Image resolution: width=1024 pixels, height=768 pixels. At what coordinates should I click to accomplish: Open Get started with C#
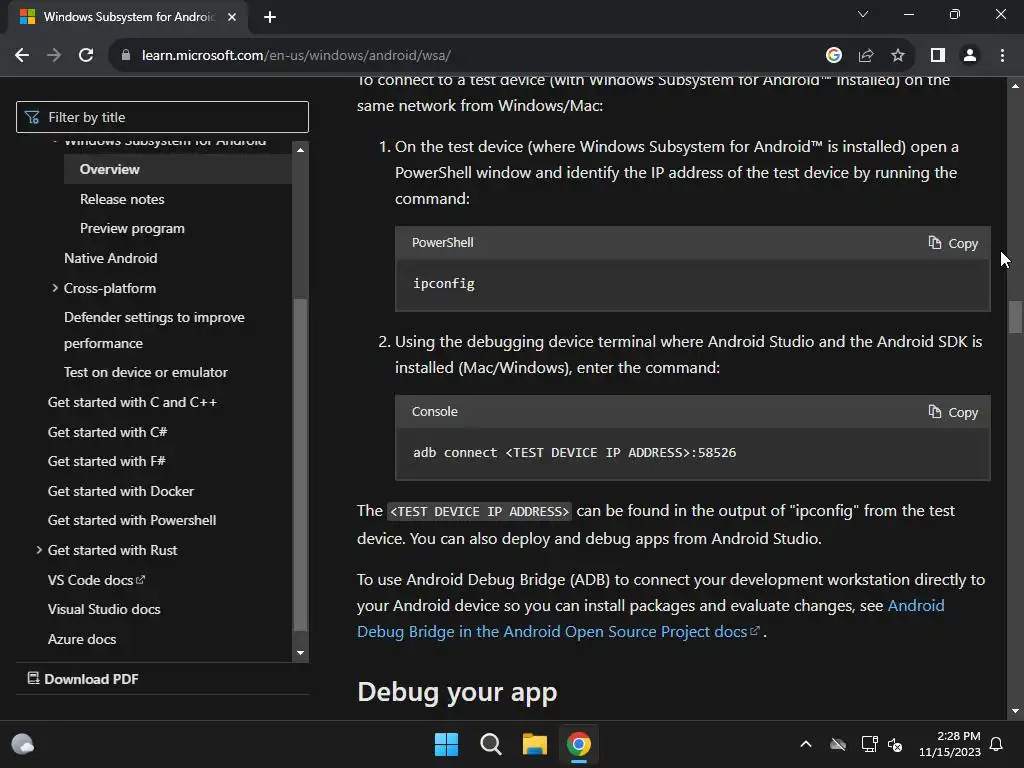coord(108,432)
